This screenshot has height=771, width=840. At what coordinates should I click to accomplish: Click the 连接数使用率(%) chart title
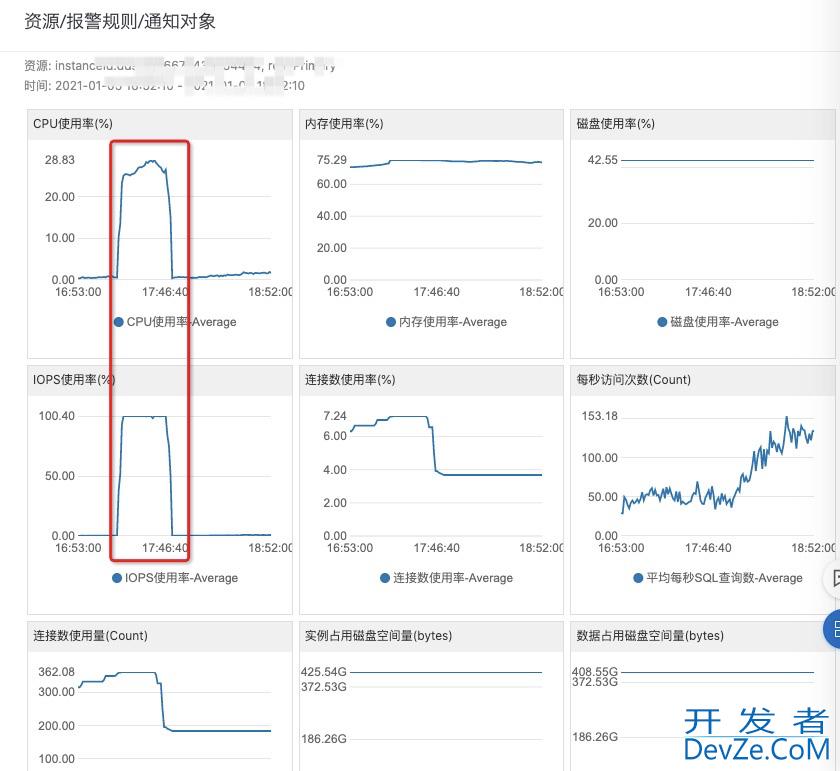tap(350, 380)
